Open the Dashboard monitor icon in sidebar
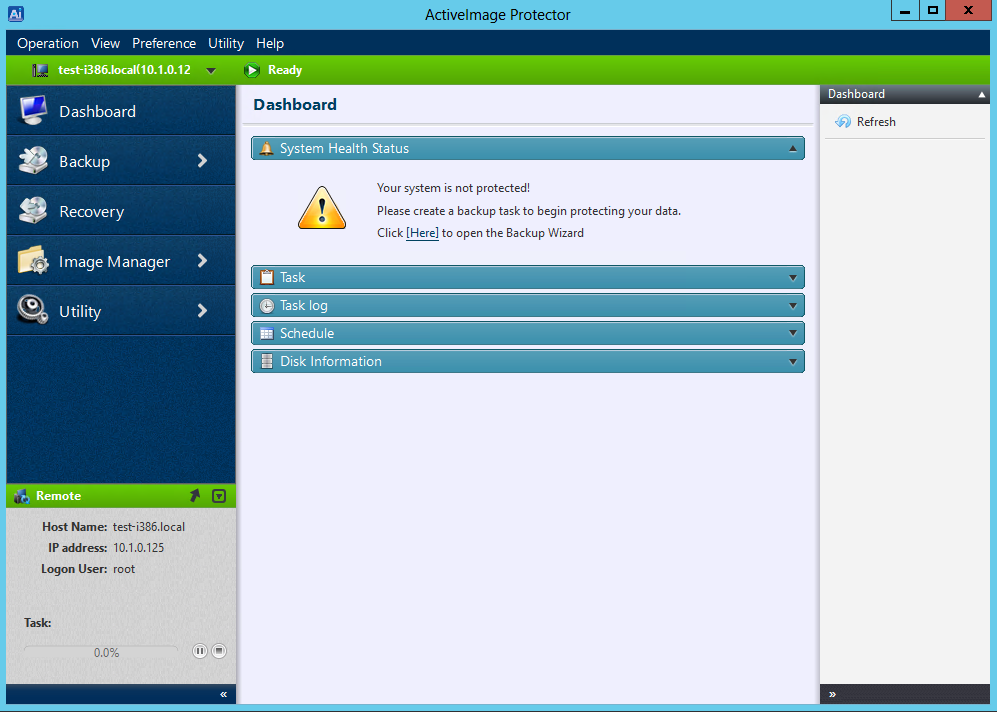997x712 pixels. (x=33, y=111)
